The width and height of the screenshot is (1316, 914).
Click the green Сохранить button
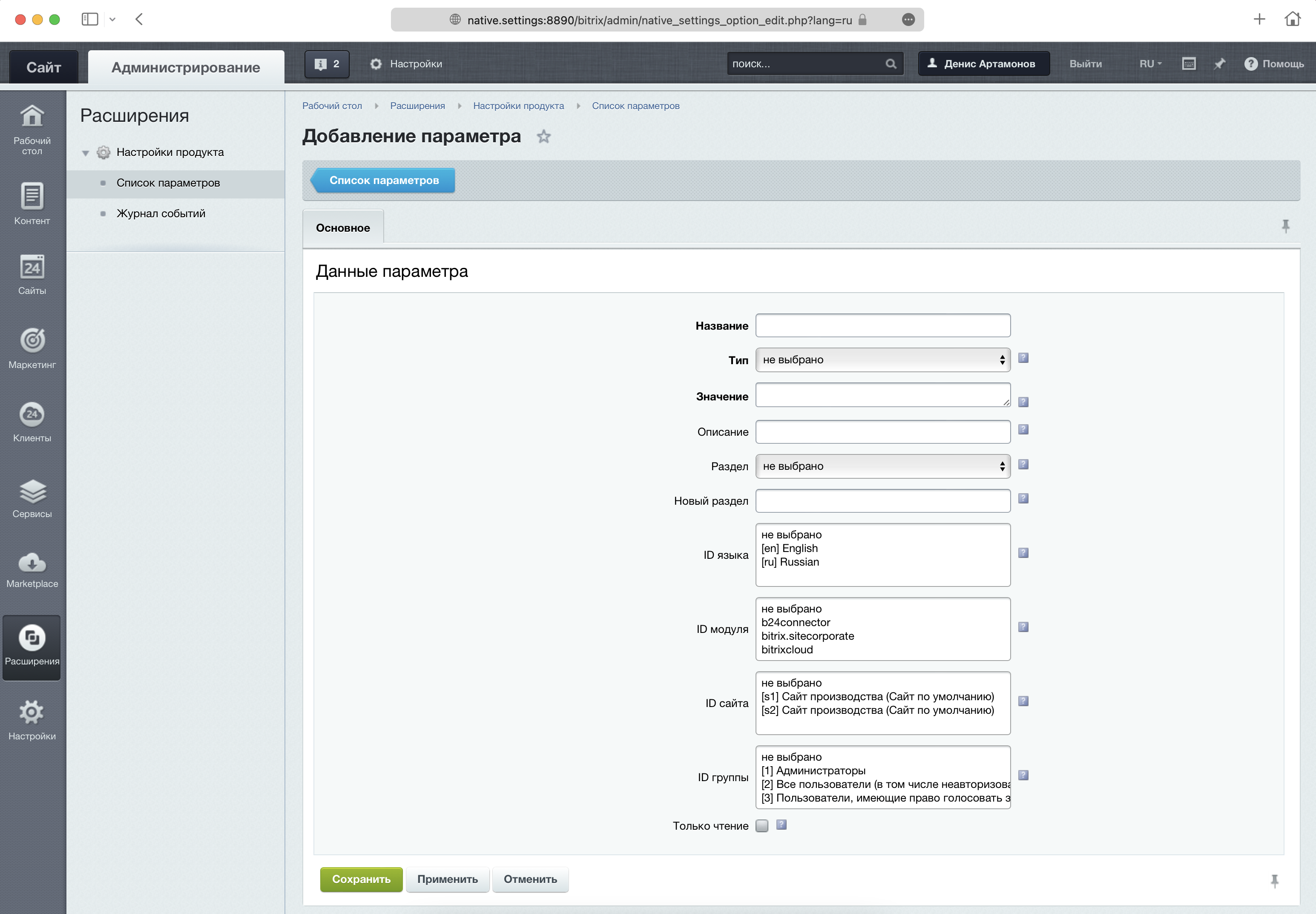click(361, 879)
